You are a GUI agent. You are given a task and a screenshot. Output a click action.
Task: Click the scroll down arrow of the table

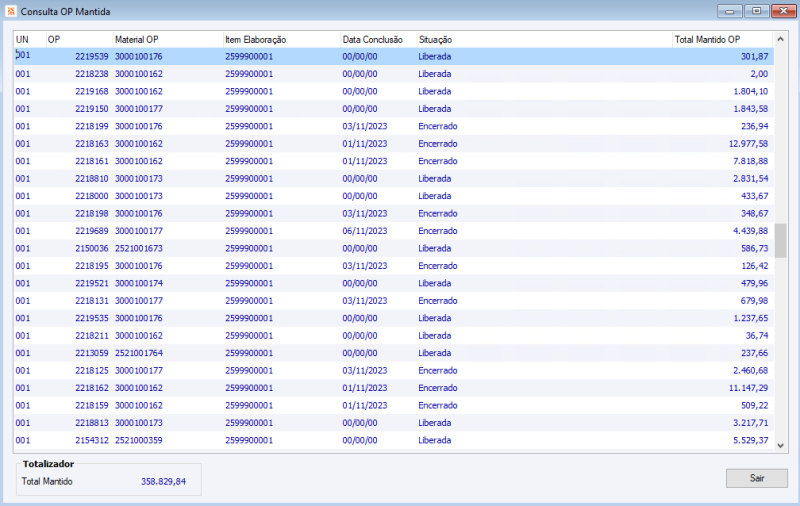[x=780, y=445]
